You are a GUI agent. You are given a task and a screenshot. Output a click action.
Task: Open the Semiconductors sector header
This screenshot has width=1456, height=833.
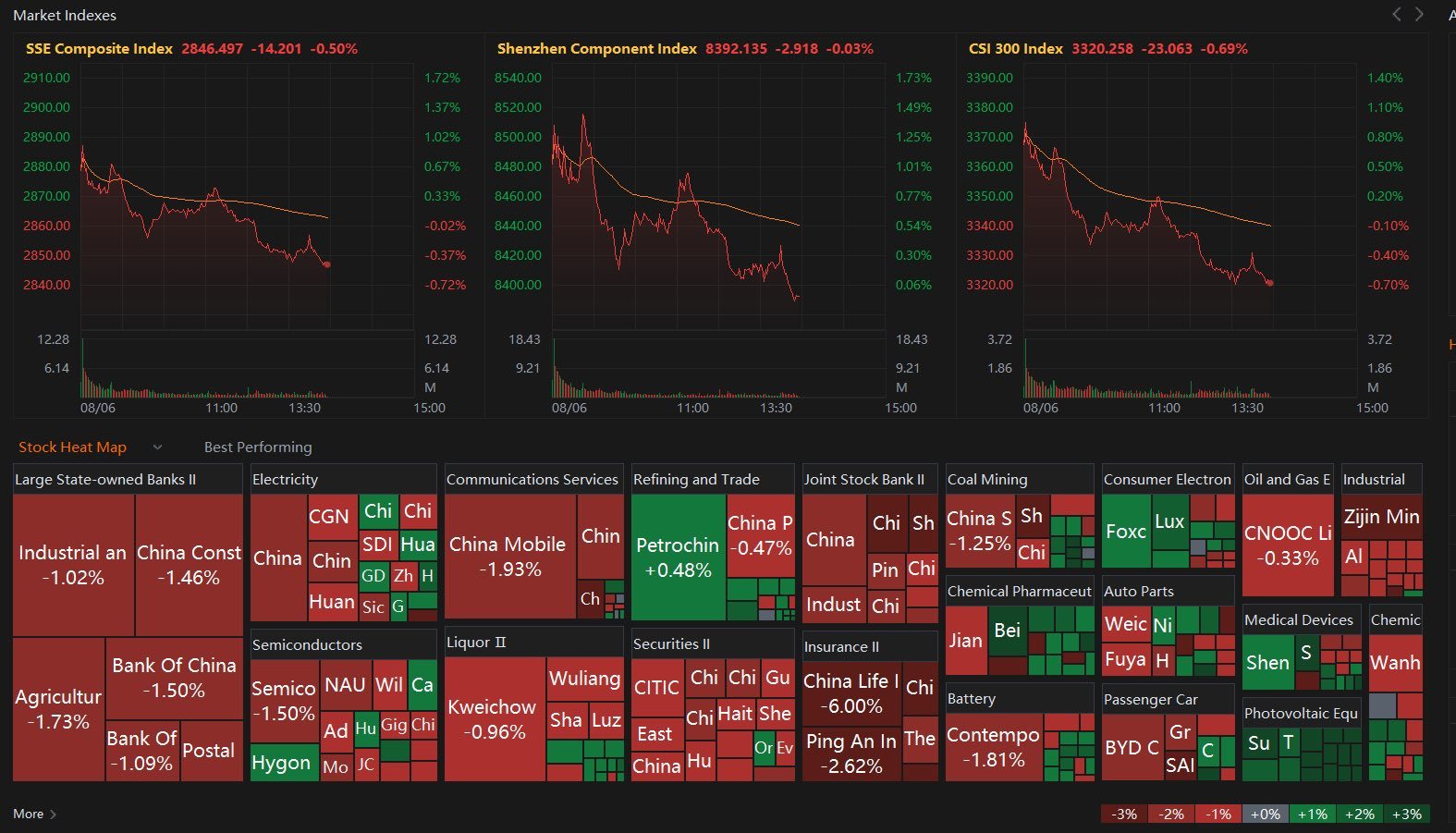[344, 644]
